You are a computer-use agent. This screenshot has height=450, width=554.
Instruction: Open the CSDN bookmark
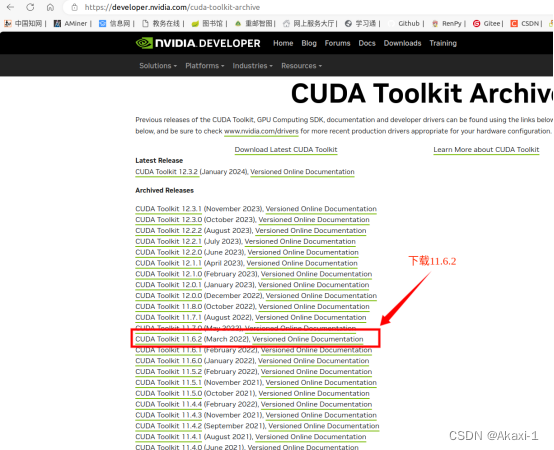point(525,23)
